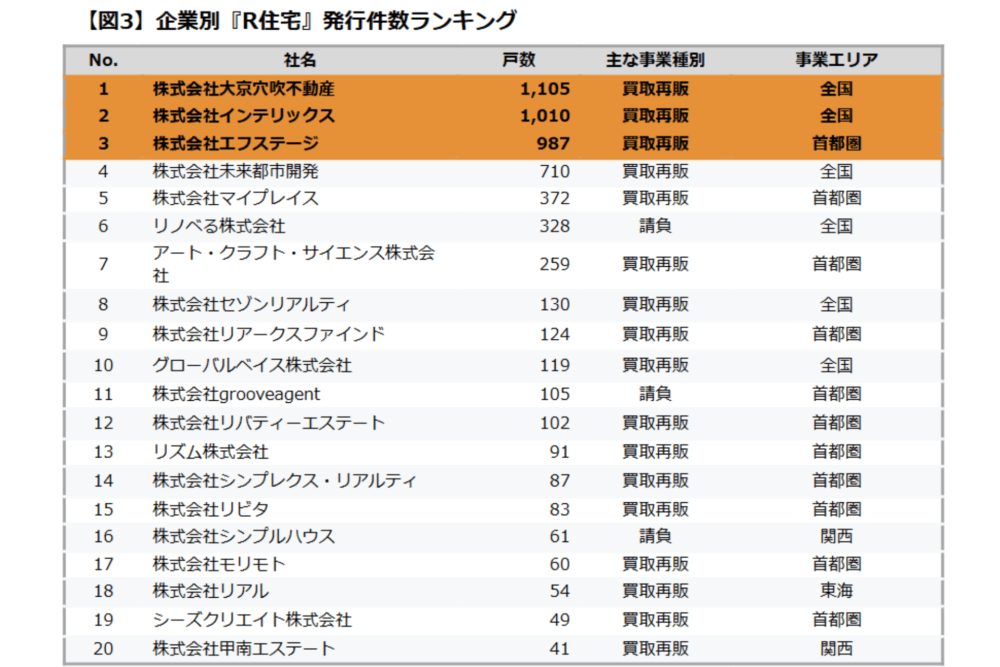Click company name リノベる株式会社
1000x667 pixels.
[219, 226]
